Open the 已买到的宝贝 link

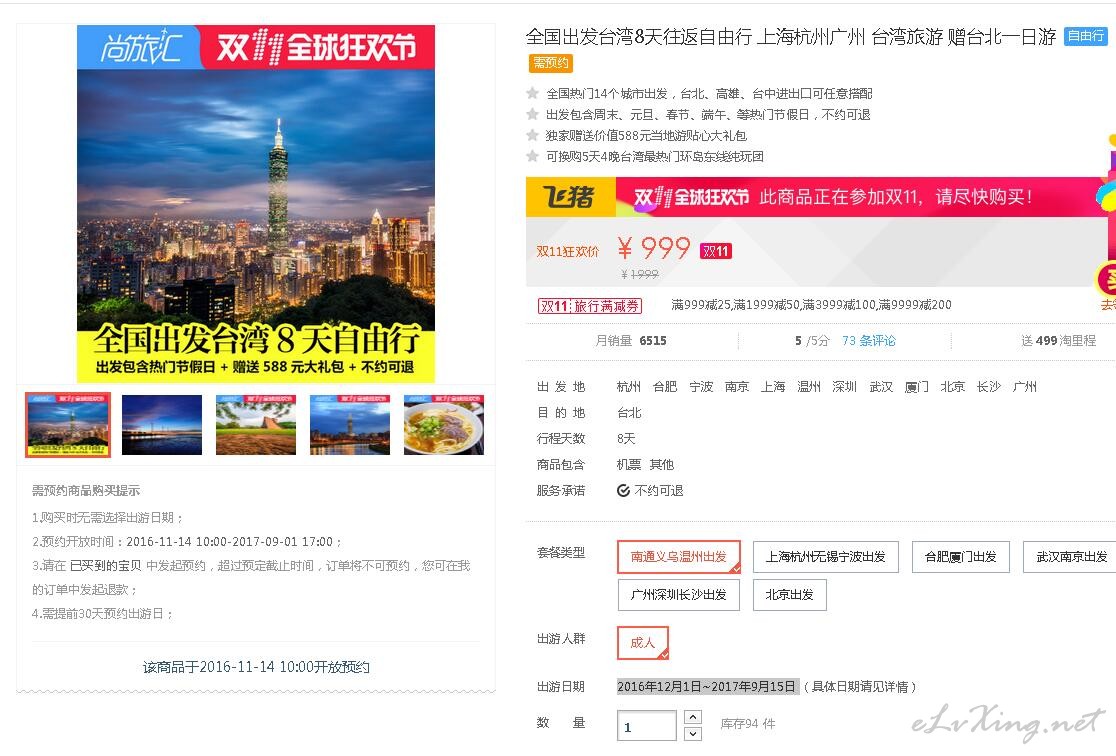pos(105,565)
